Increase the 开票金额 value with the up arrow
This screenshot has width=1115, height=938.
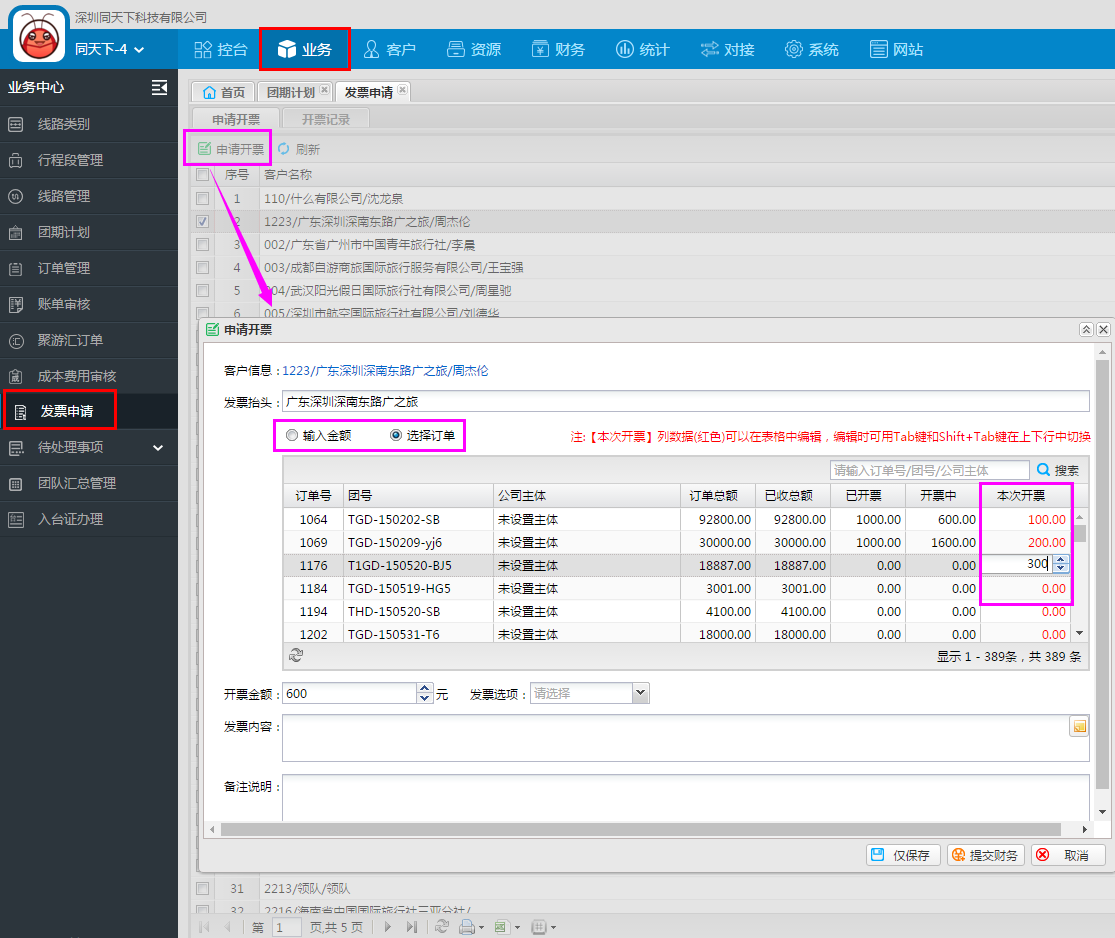tap(425, 688)
